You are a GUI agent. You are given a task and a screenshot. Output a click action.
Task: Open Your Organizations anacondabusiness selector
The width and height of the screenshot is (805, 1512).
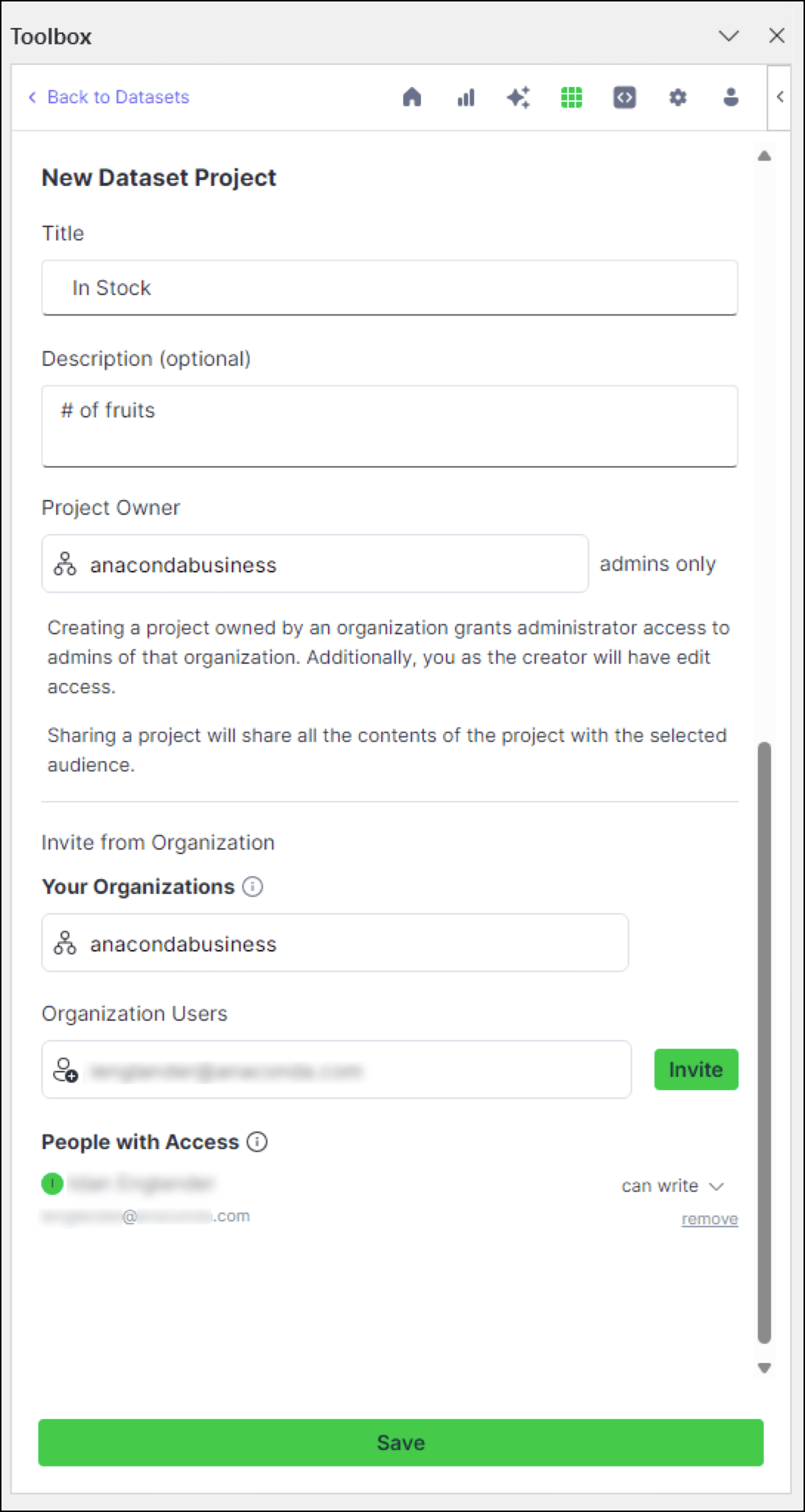pyautogui.click(x=335, y=943)
